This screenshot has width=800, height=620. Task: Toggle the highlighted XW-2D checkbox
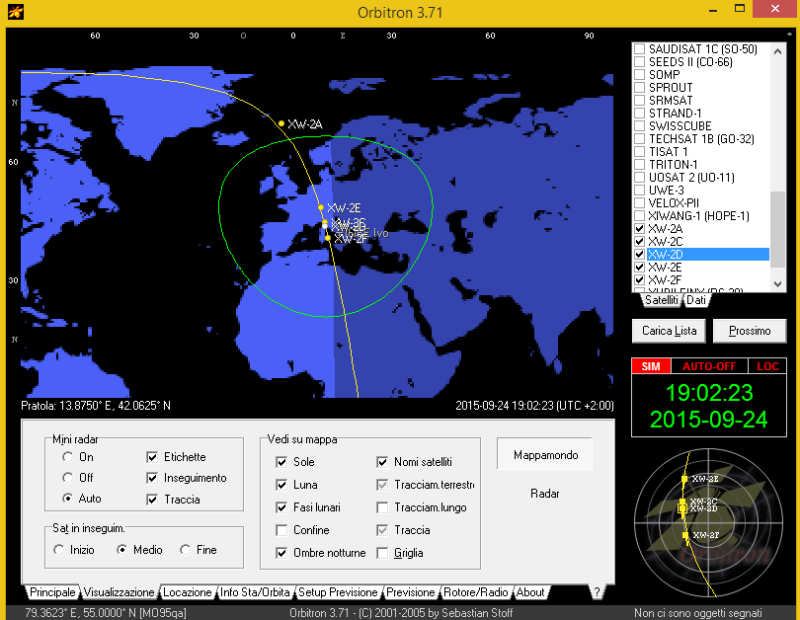639,254
